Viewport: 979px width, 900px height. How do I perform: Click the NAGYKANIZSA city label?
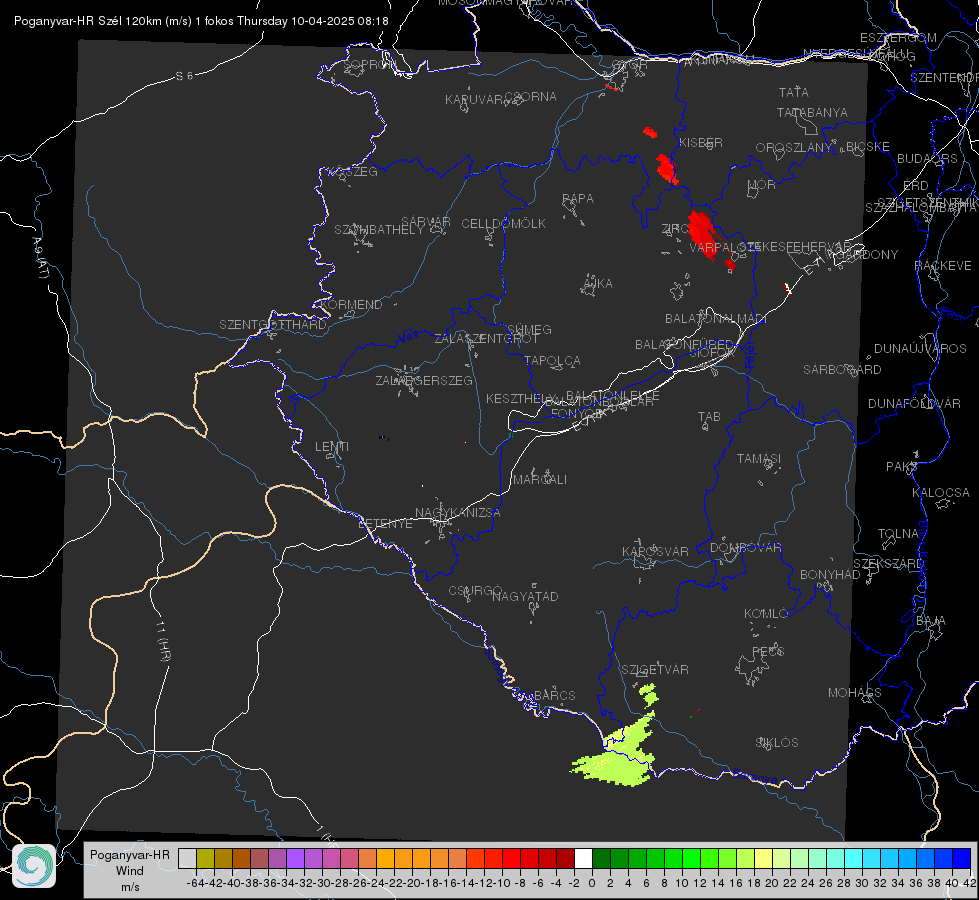(x=458, y=512)
